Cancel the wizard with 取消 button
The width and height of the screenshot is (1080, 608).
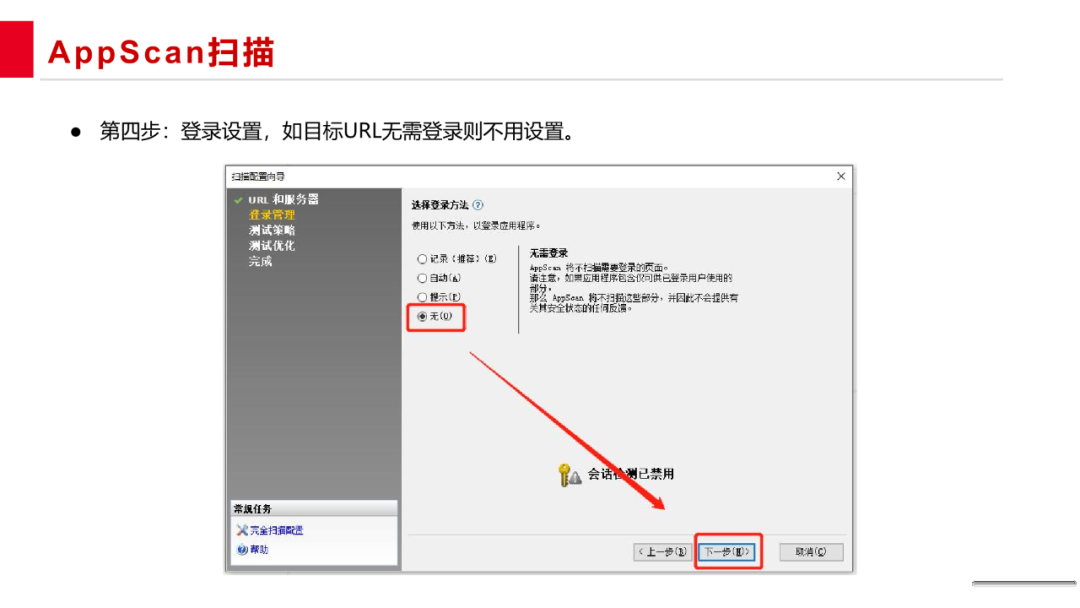pos(811,552)
